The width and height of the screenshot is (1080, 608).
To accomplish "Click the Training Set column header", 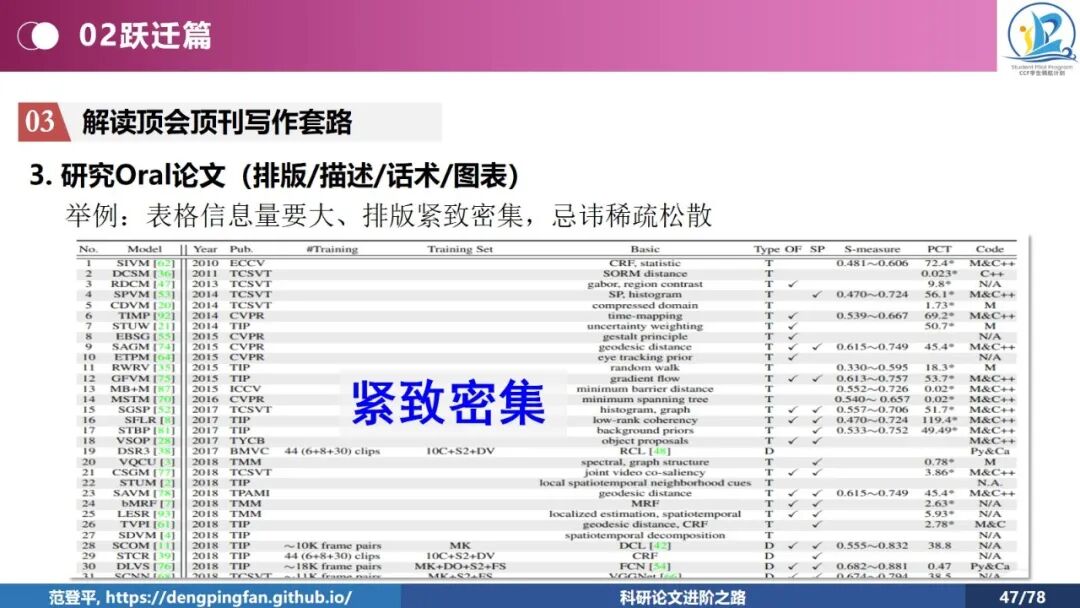I will [x=459, y=249].
